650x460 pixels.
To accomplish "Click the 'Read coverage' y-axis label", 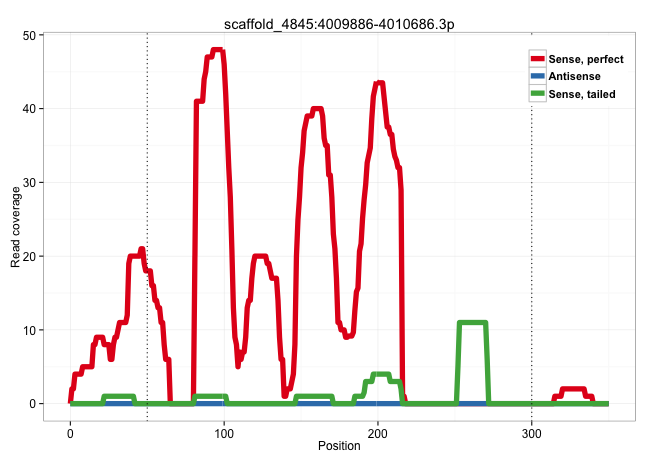I will point(15,226).
